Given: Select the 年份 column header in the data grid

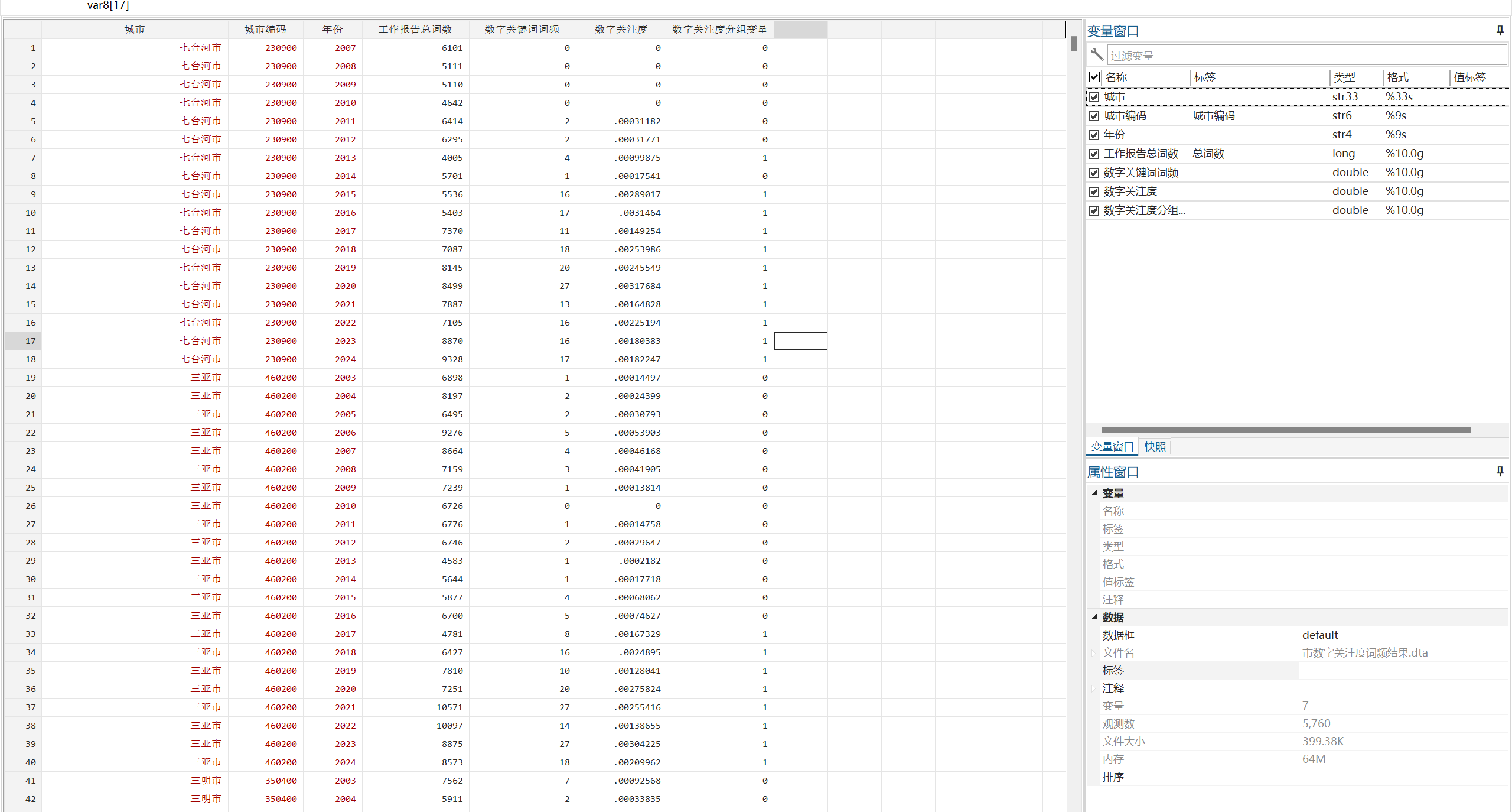Looking at the screenshot, I should click(333, 29).
